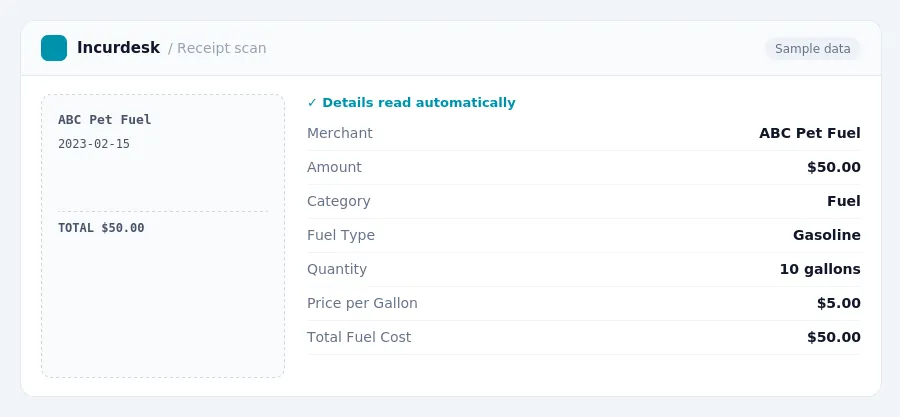
Task: Click the Total Fuel Cost label
Action: coord(359,337)
